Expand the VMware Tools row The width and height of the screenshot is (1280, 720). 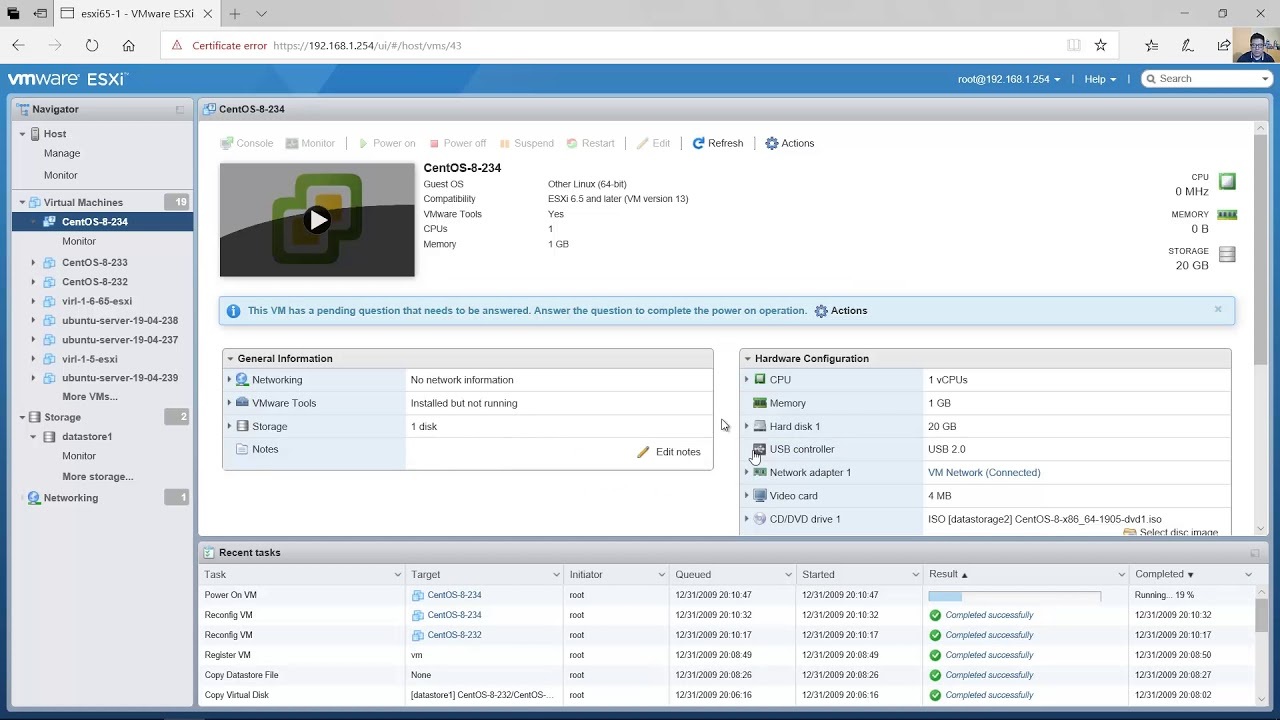(x=229, y=403)
